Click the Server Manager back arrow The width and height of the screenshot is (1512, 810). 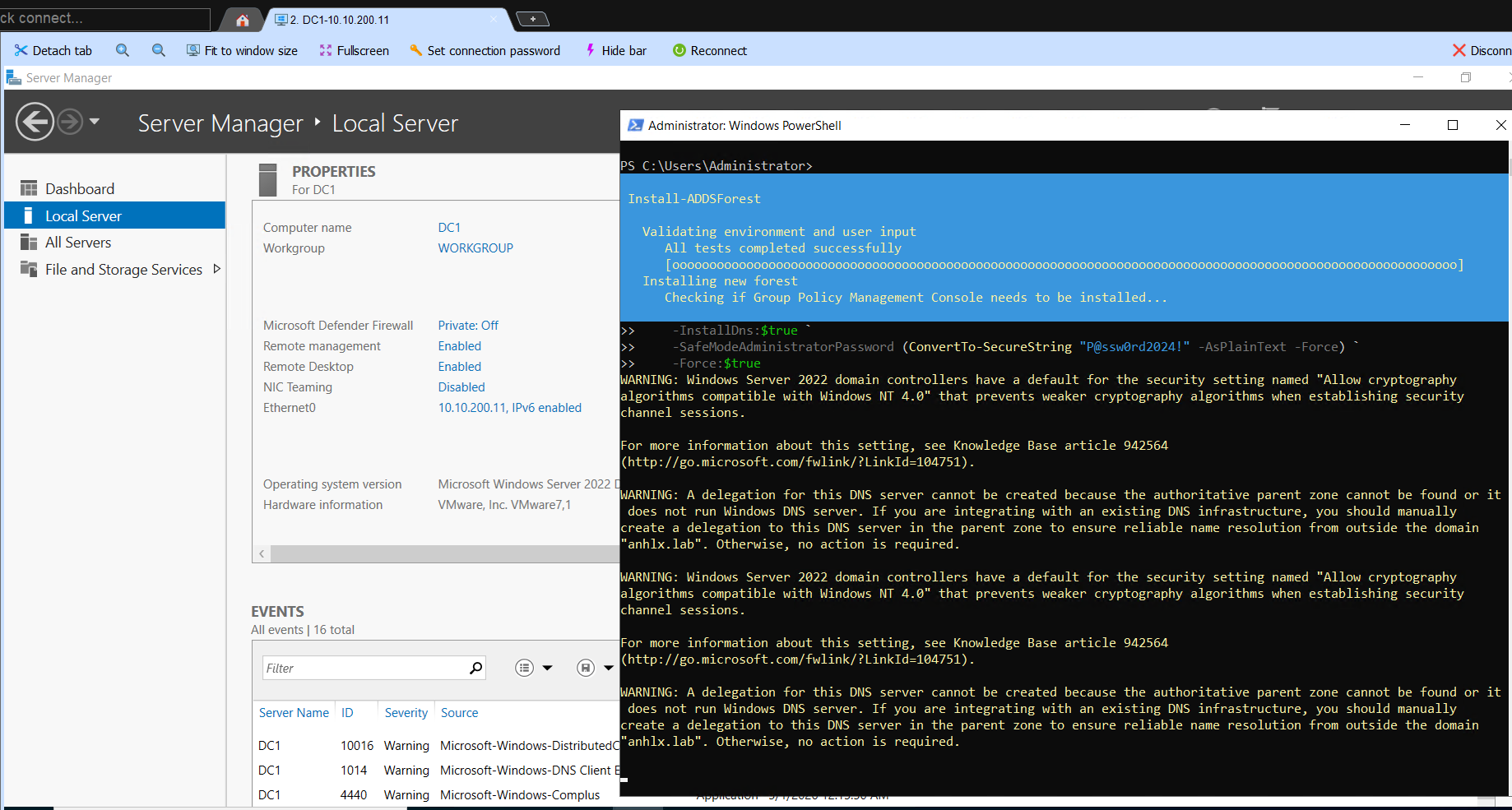coord(35,122)
